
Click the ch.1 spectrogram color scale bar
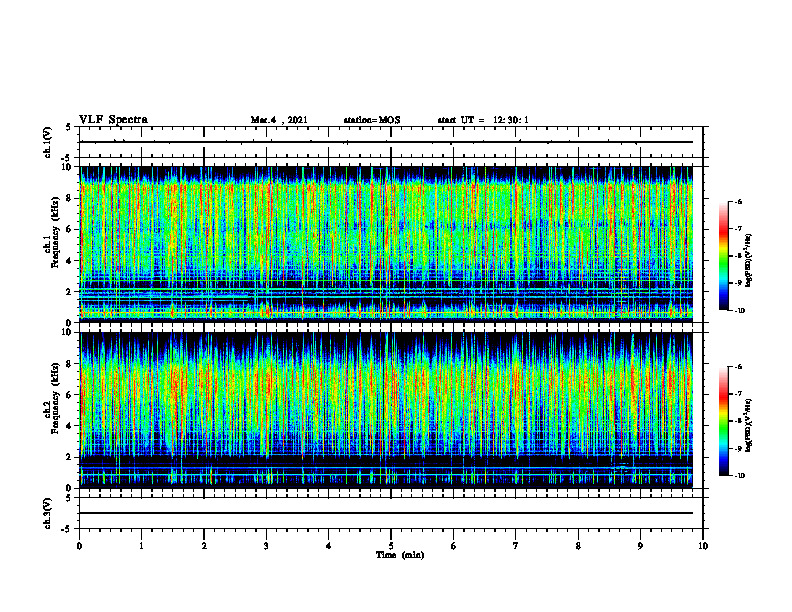click(723, 256)
